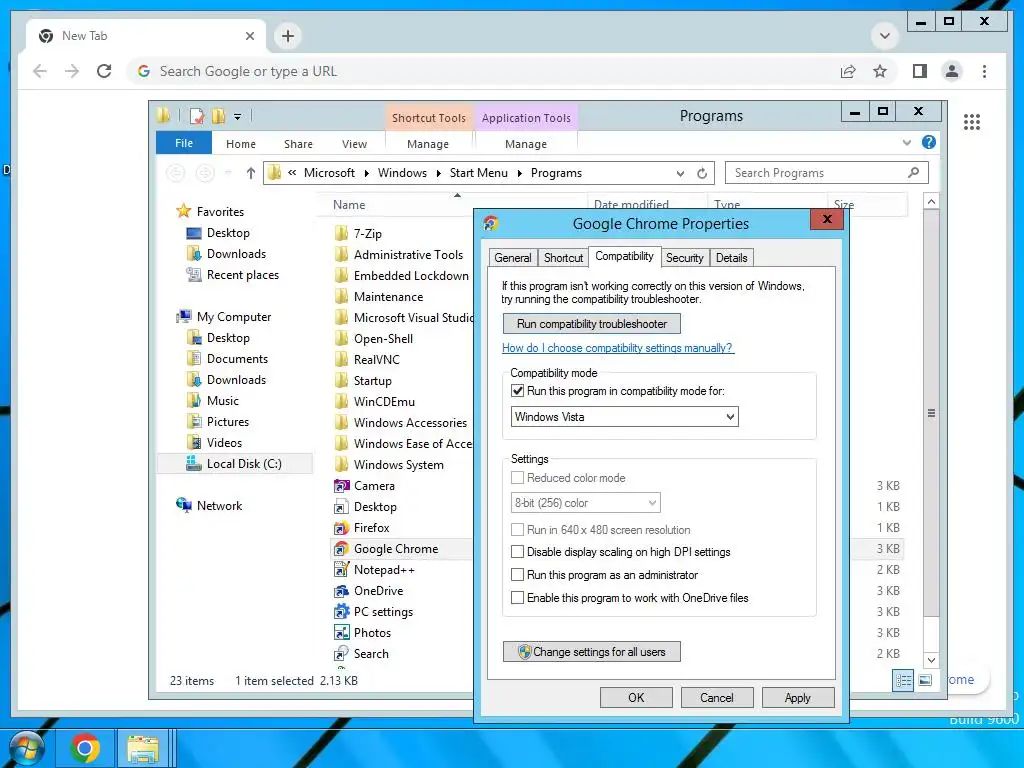Screen dimensions: 1024x768
Task: Select the Firefox shortcut in the list
Action: coord(372,528)
